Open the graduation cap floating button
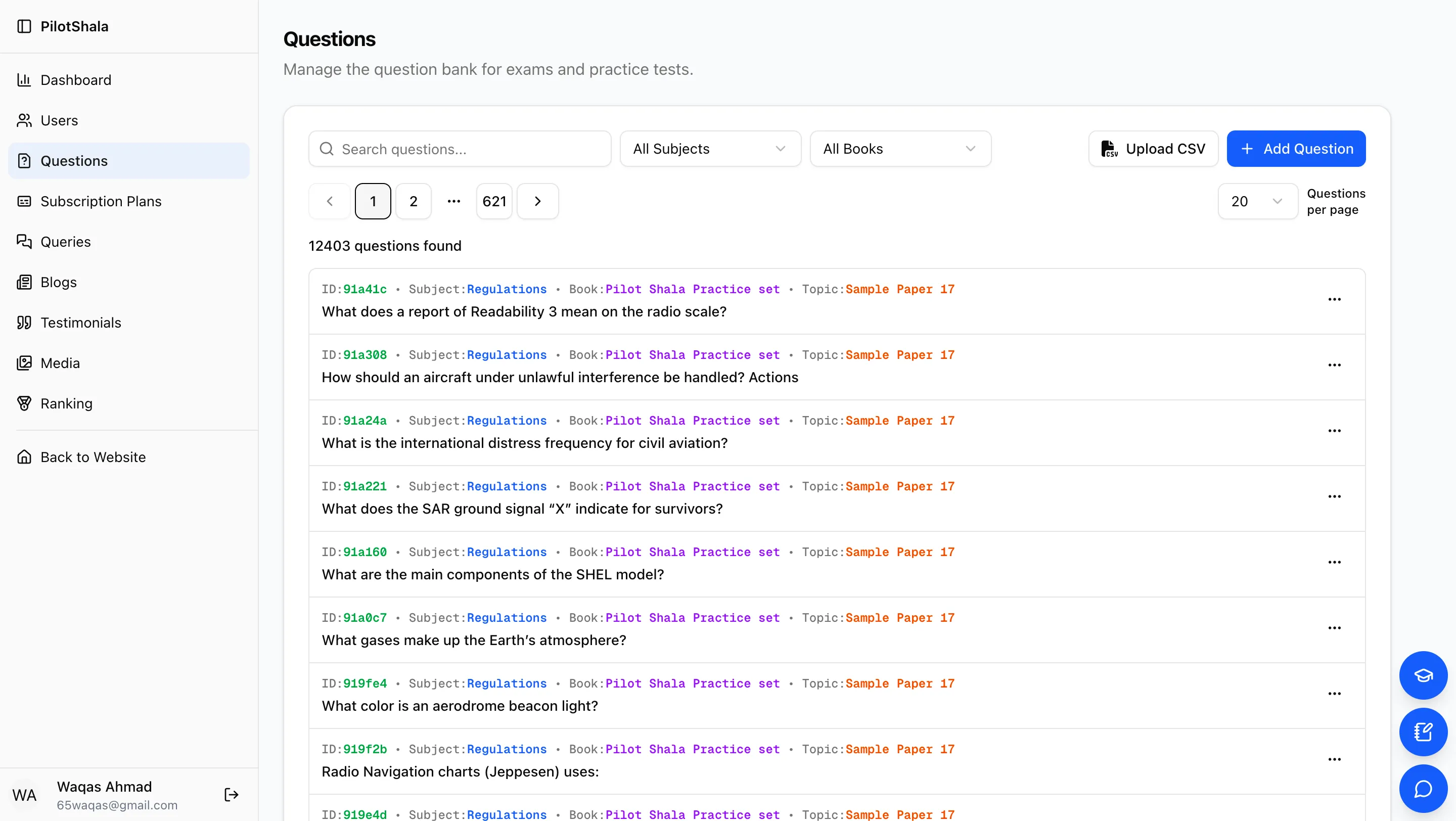The width and height of the screenshot is (1456, 821). pyautogui.click(x=1423, y=675)
